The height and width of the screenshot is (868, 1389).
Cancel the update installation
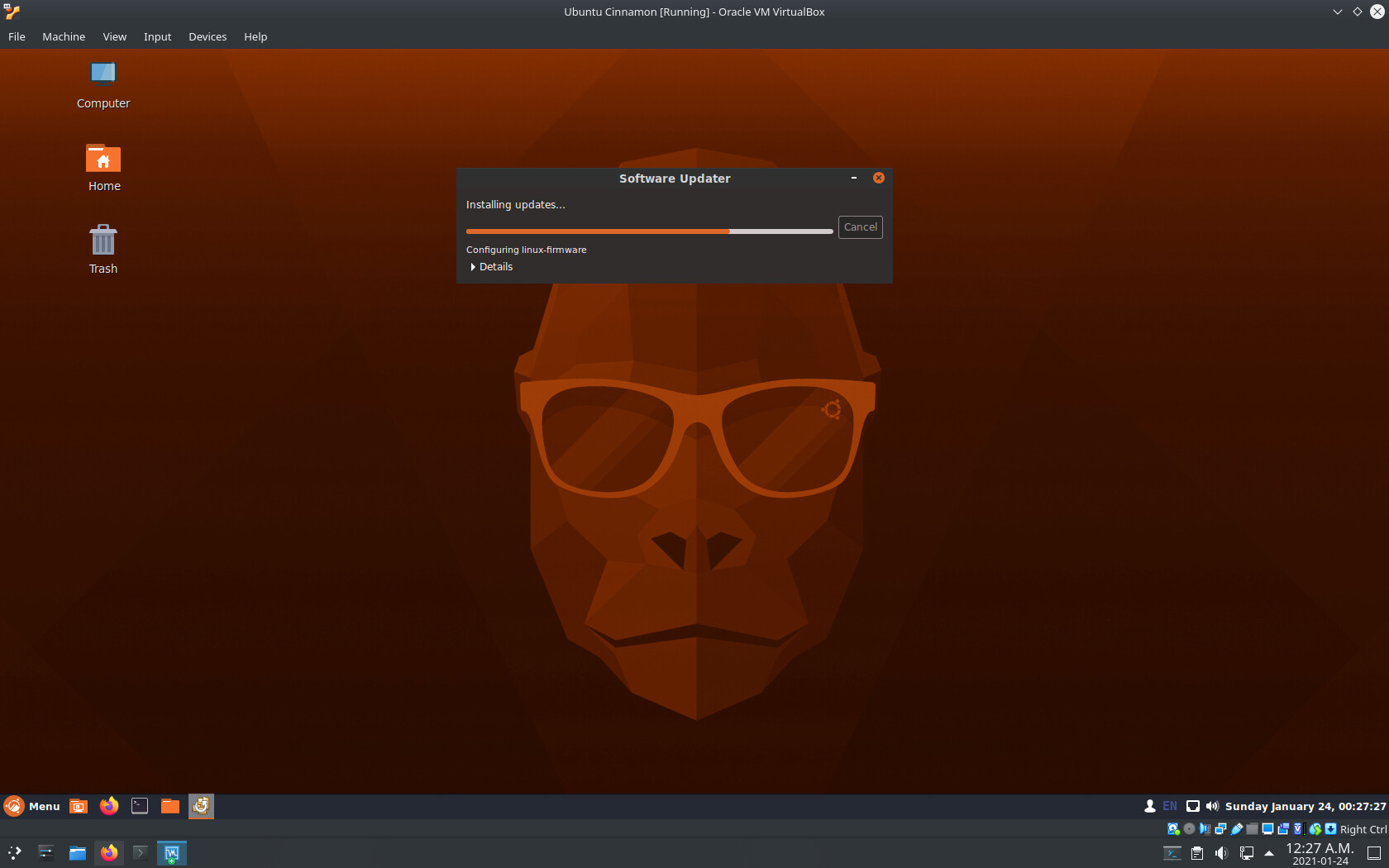[x=860, y=227]
